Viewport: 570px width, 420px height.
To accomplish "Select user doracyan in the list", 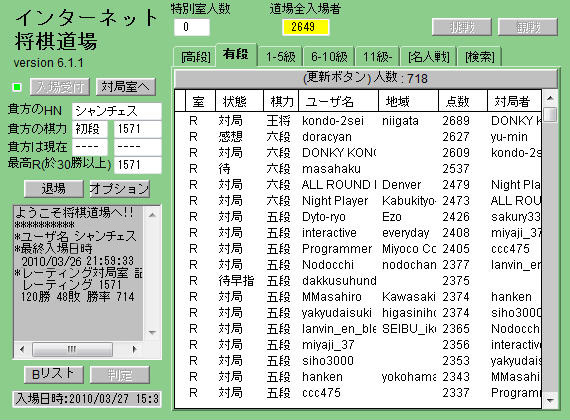I will pos(326,137).
